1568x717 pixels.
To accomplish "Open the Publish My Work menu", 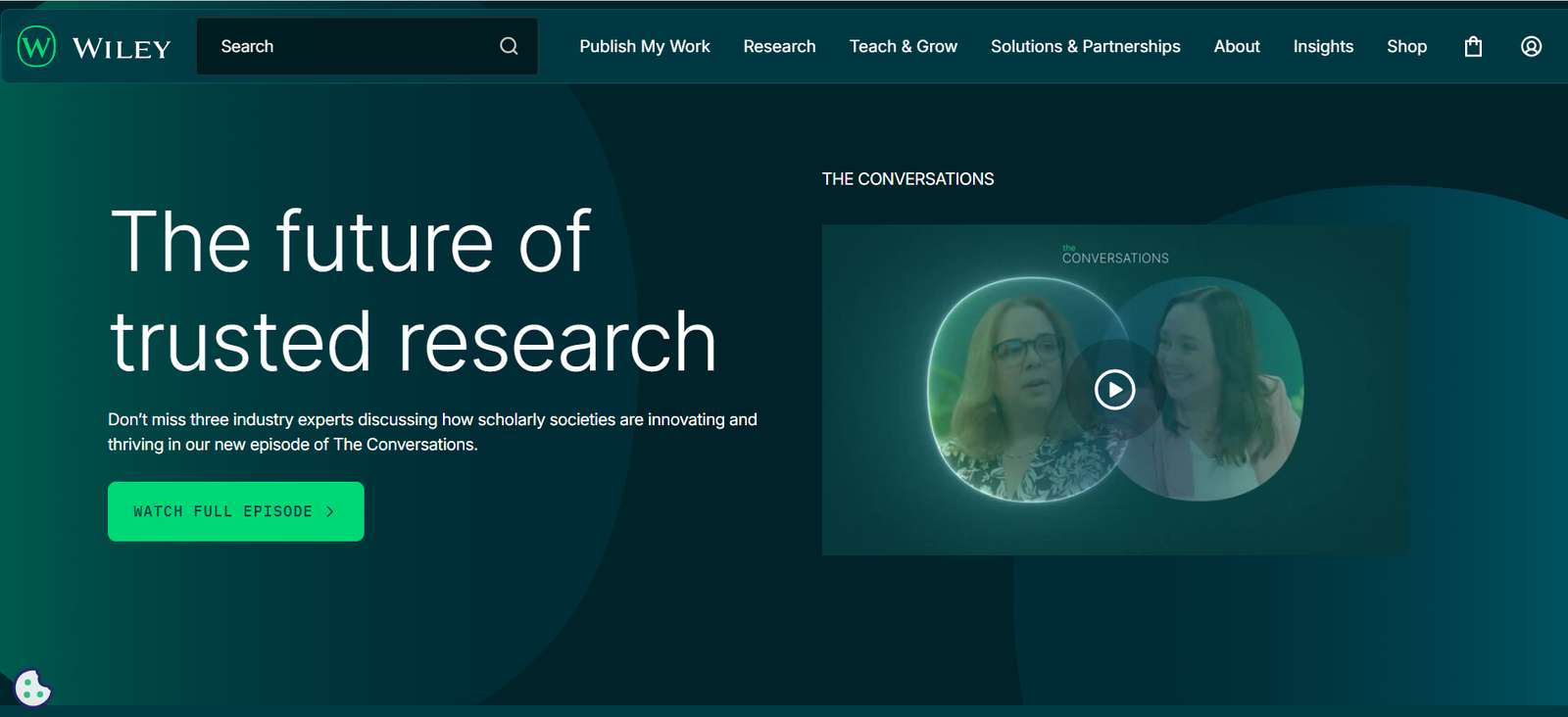I will click(x=644, y=46).
